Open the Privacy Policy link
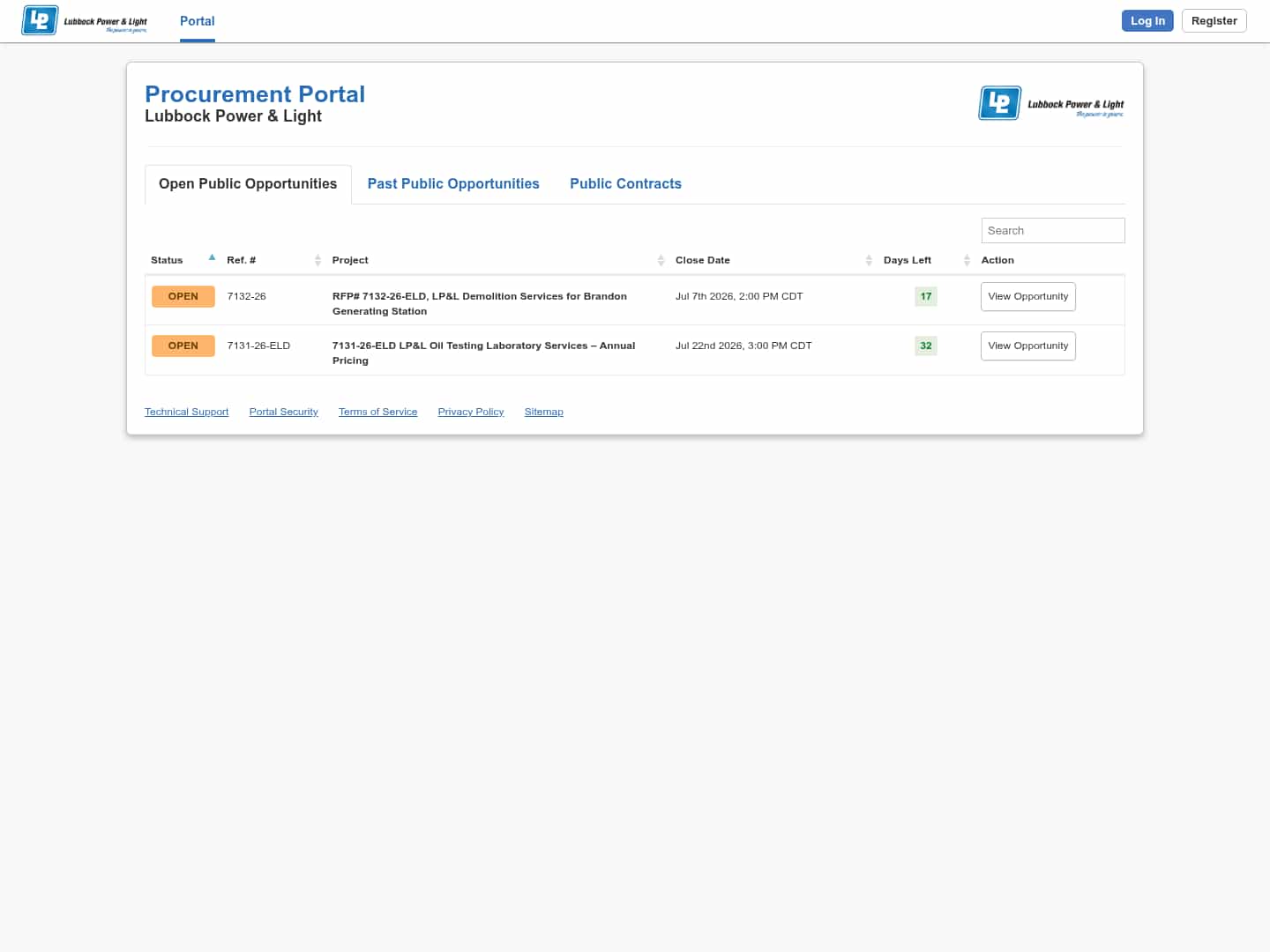 pos(471,412)
